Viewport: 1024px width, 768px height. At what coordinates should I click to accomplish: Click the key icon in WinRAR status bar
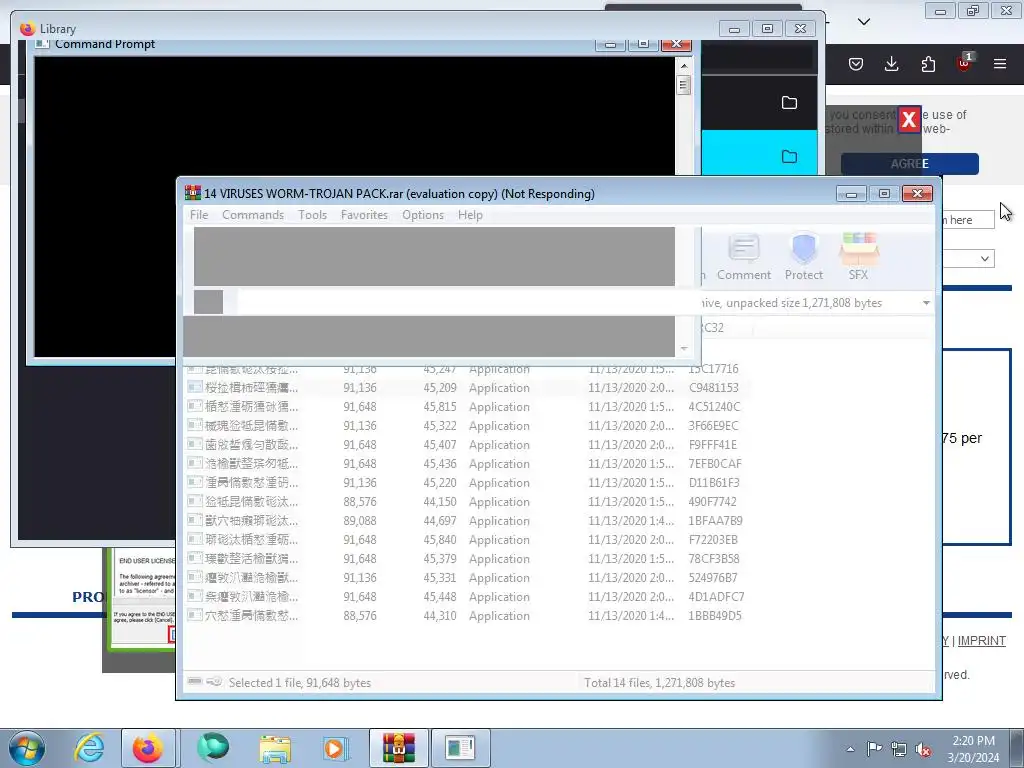[x=214, y=681]
